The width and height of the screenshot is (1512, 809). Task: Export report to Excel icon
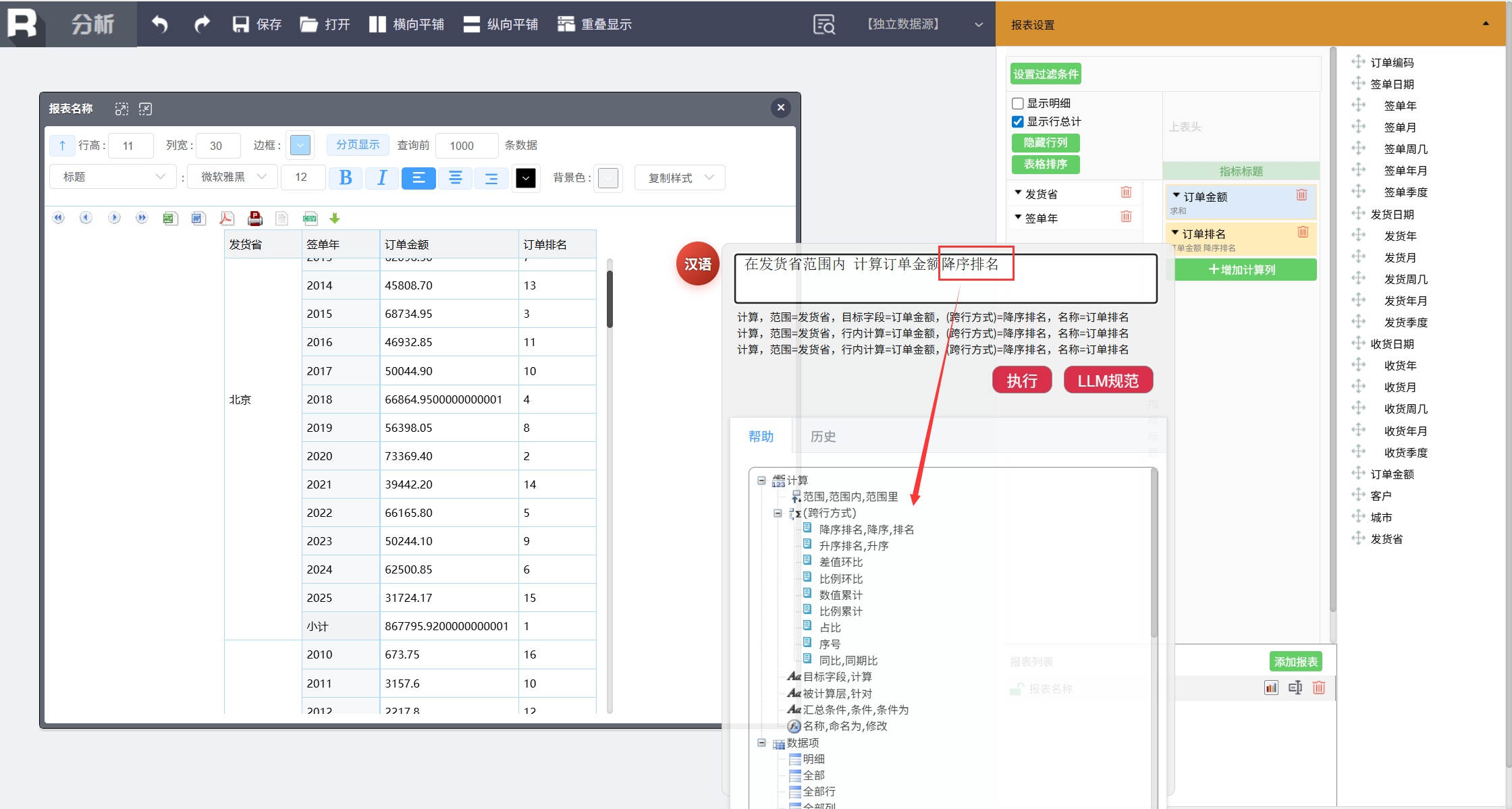pyautogui.click(x=169, y=218)
